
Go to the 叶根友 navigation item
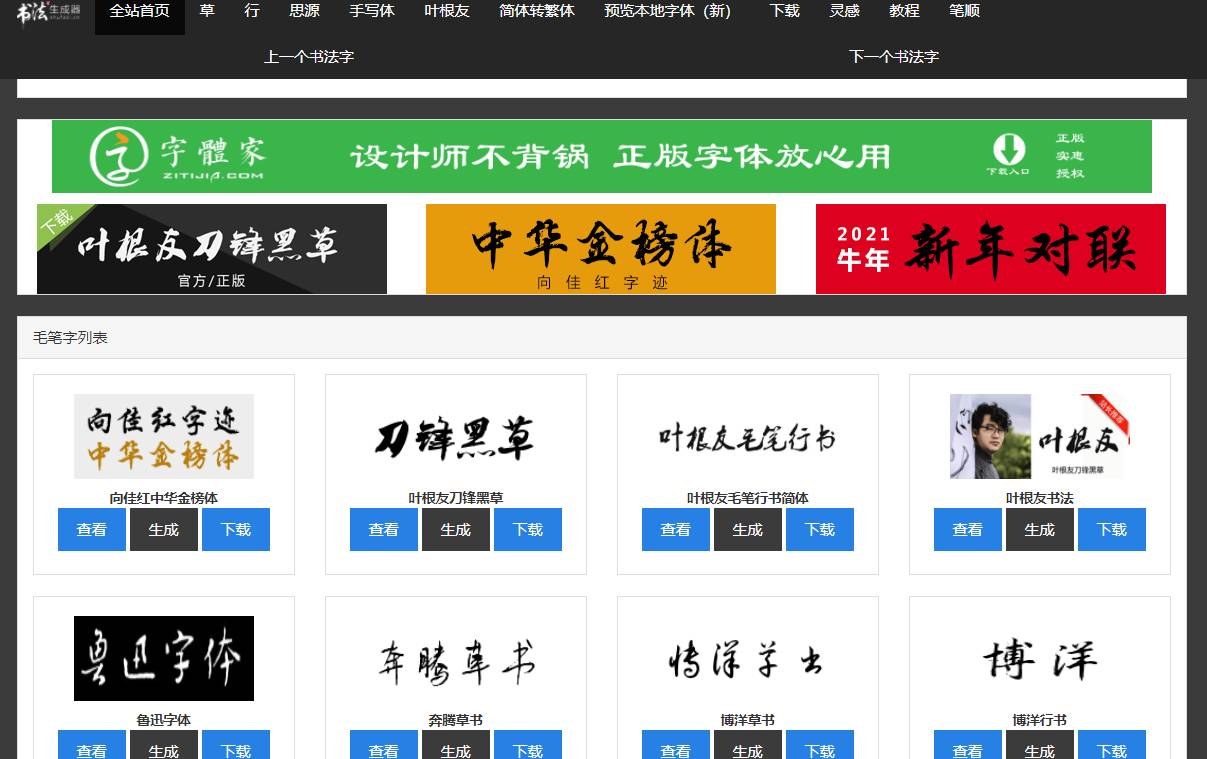pyautogui.click(x=447, y=12)
